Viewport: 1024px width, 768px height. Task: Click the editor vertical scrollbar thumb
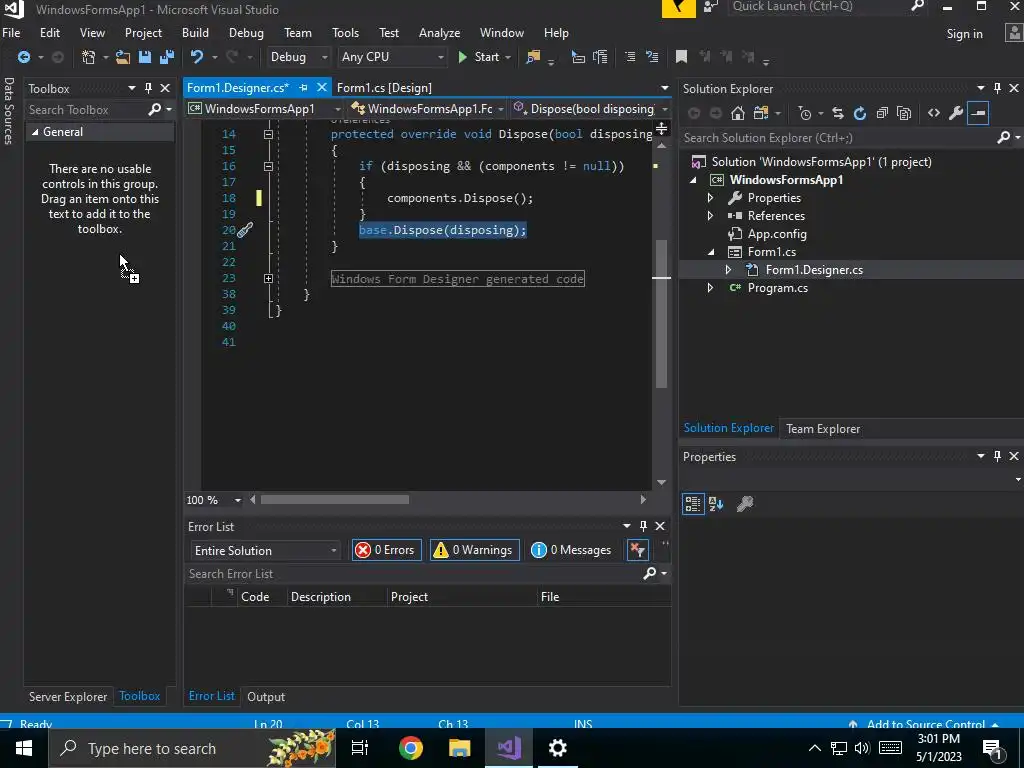tap(662, 313)
